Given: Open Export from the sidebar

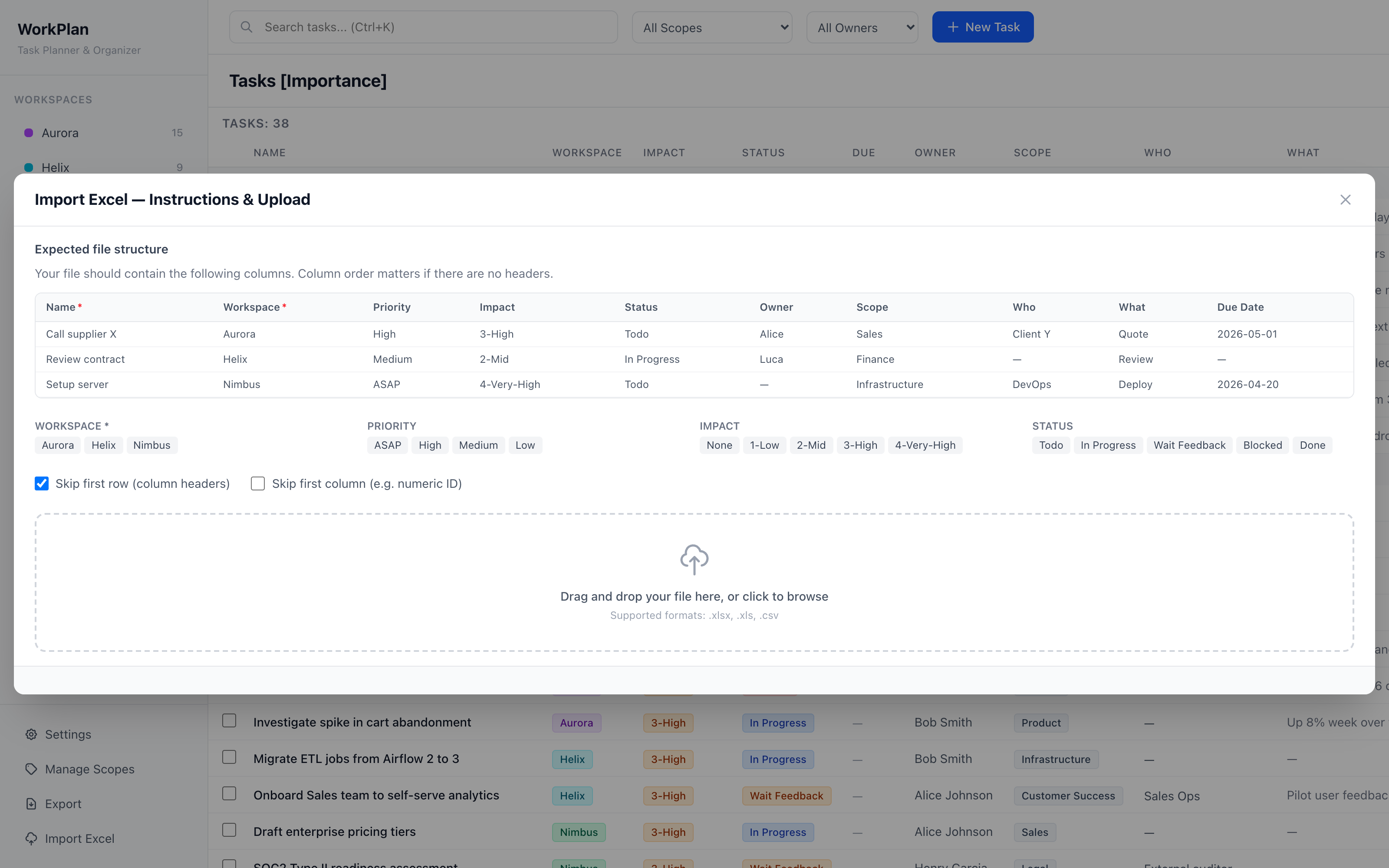Looking at the screenshot, I should (x=103, y=804).
